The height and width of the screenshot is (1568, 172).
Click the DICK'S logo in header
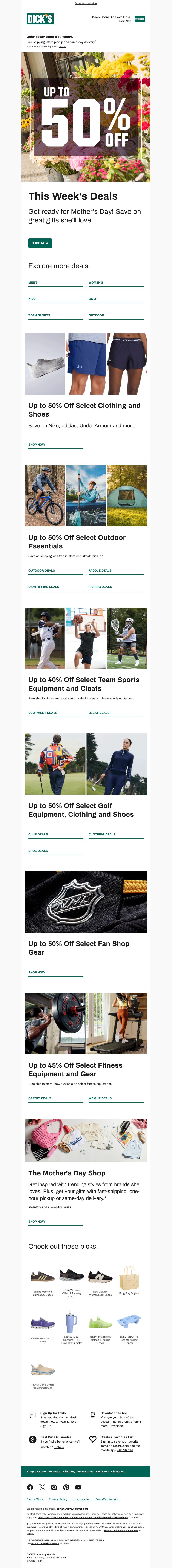tap(40, 19)
